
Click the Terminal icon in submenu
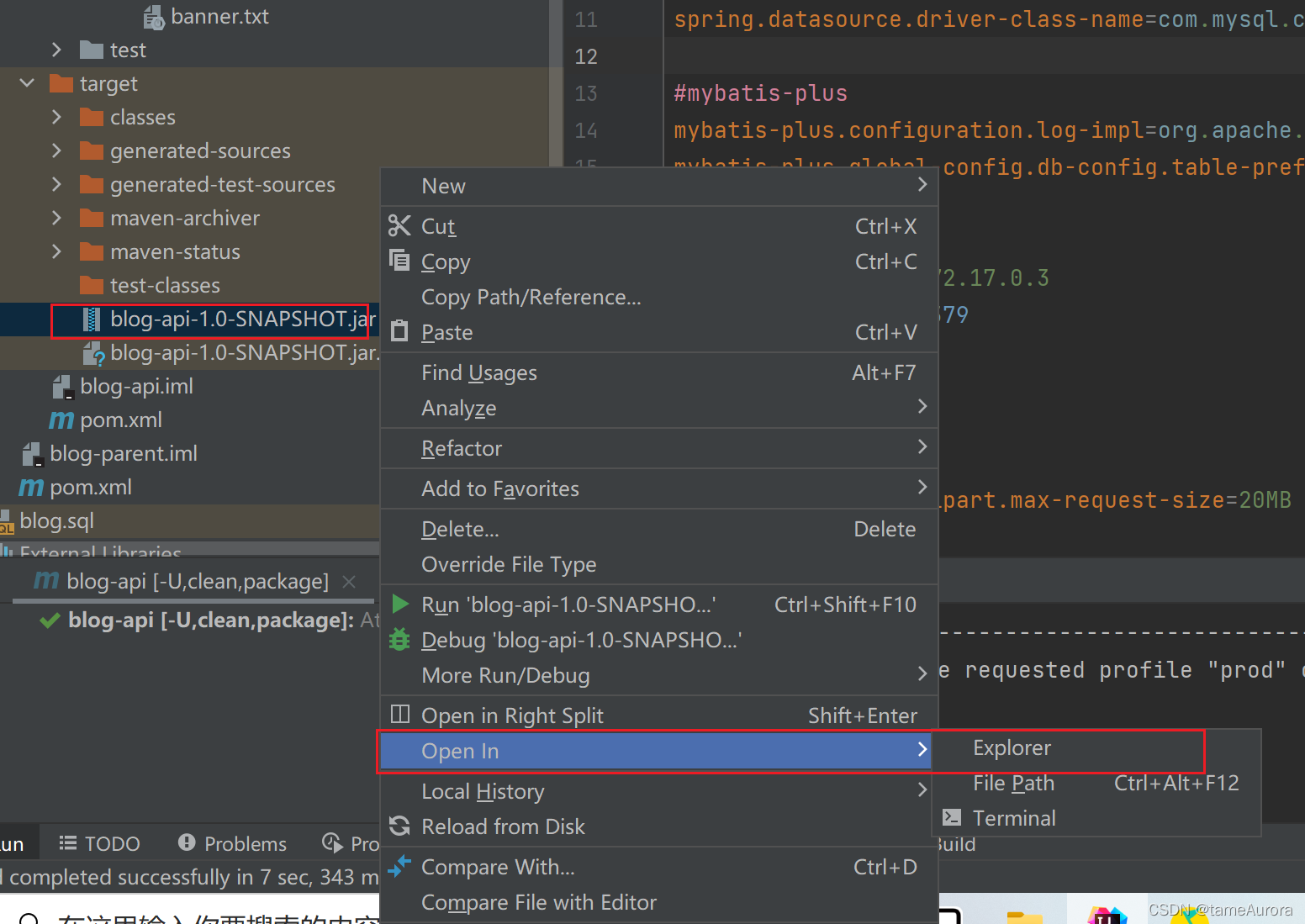pyautogui.click(x=952, y=817)
